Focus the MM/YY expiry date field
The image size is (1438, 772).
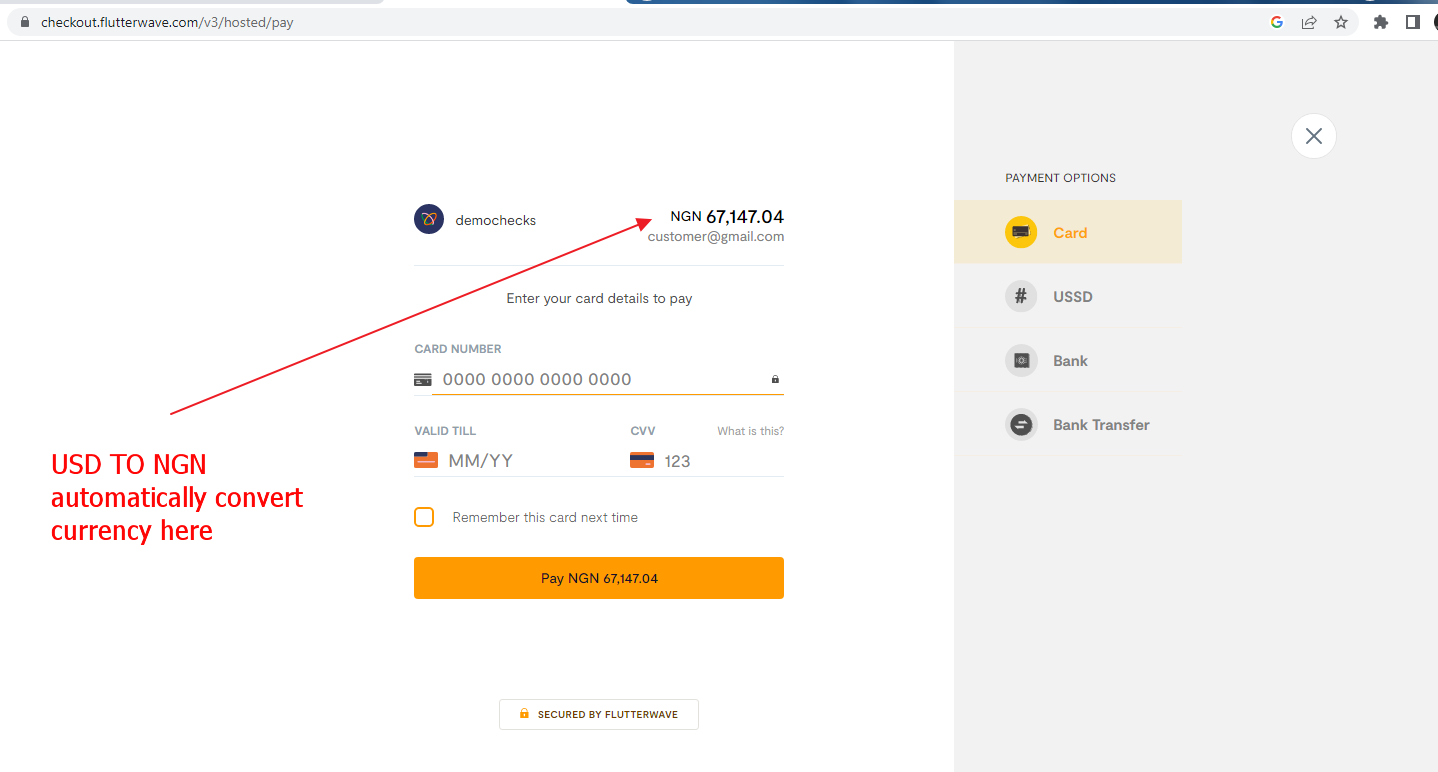[x=520, y=461]
